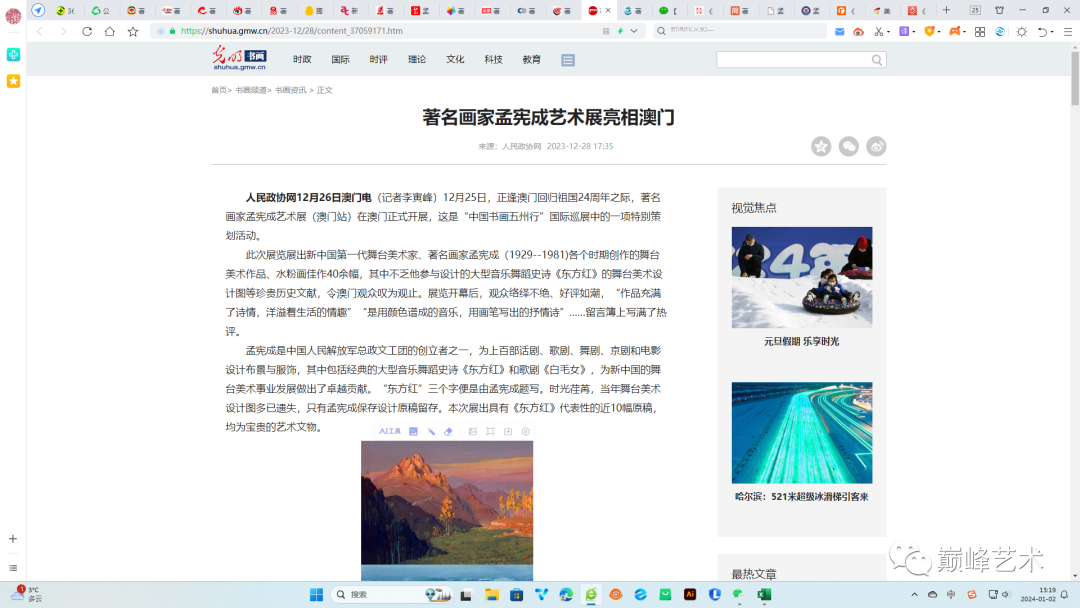
Task: Click the crop icon above the painting
Action: (489, 431)
